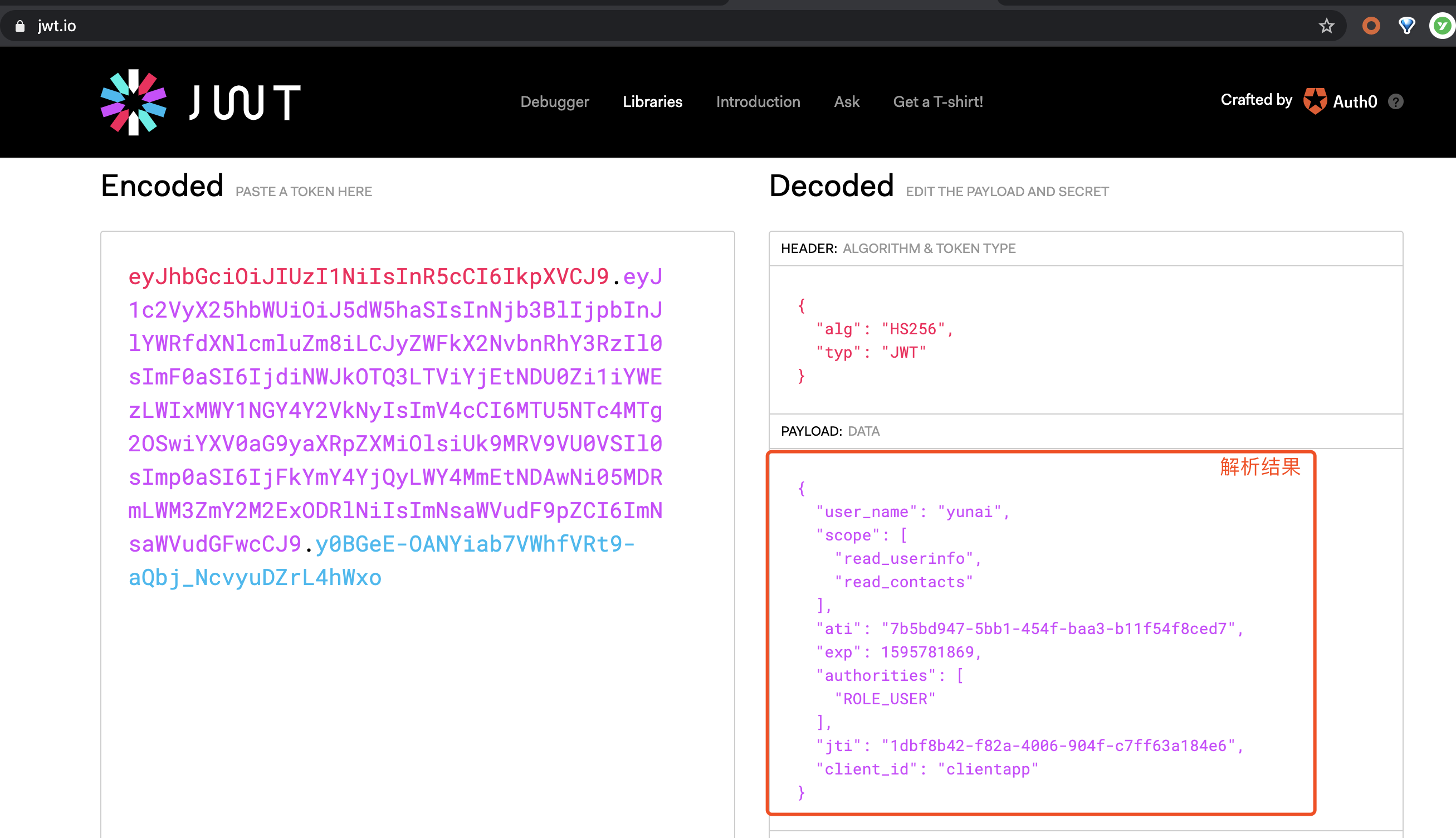
Task: Click the jwt.io address bar URL
Action: [x=56, y=26]
